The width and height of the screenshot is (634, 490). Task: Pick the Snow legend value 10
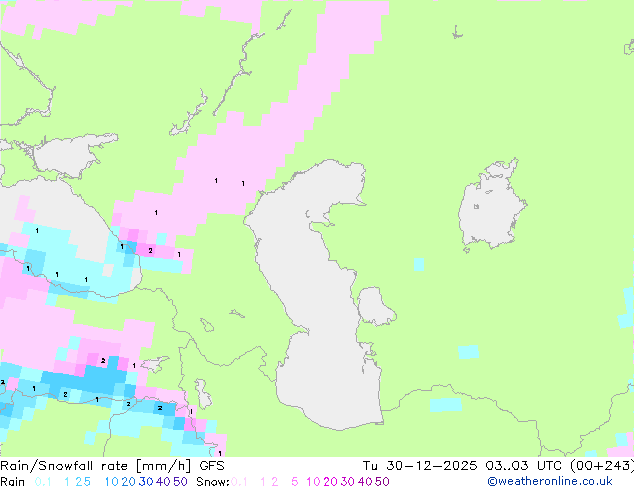point(313,482)
